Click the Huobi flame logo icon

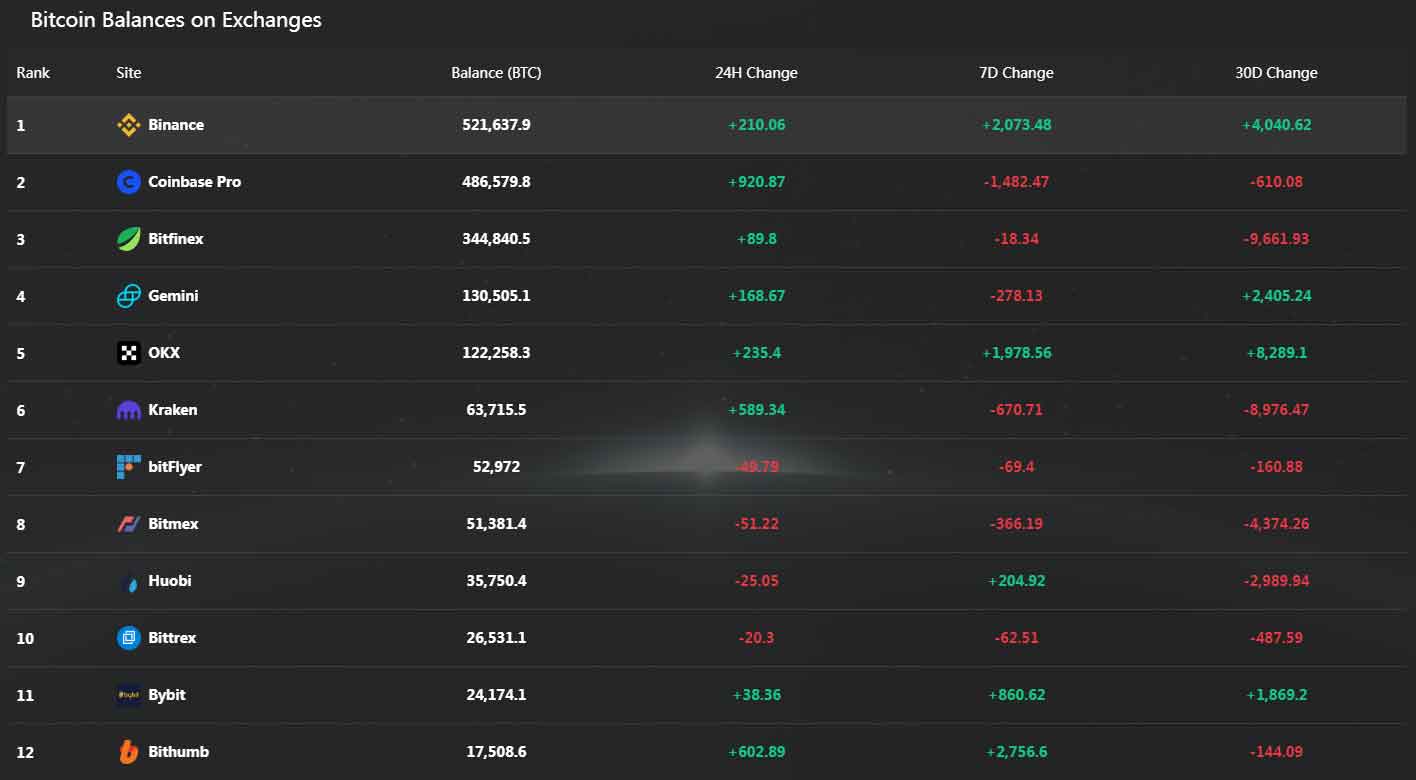[129, 581]
